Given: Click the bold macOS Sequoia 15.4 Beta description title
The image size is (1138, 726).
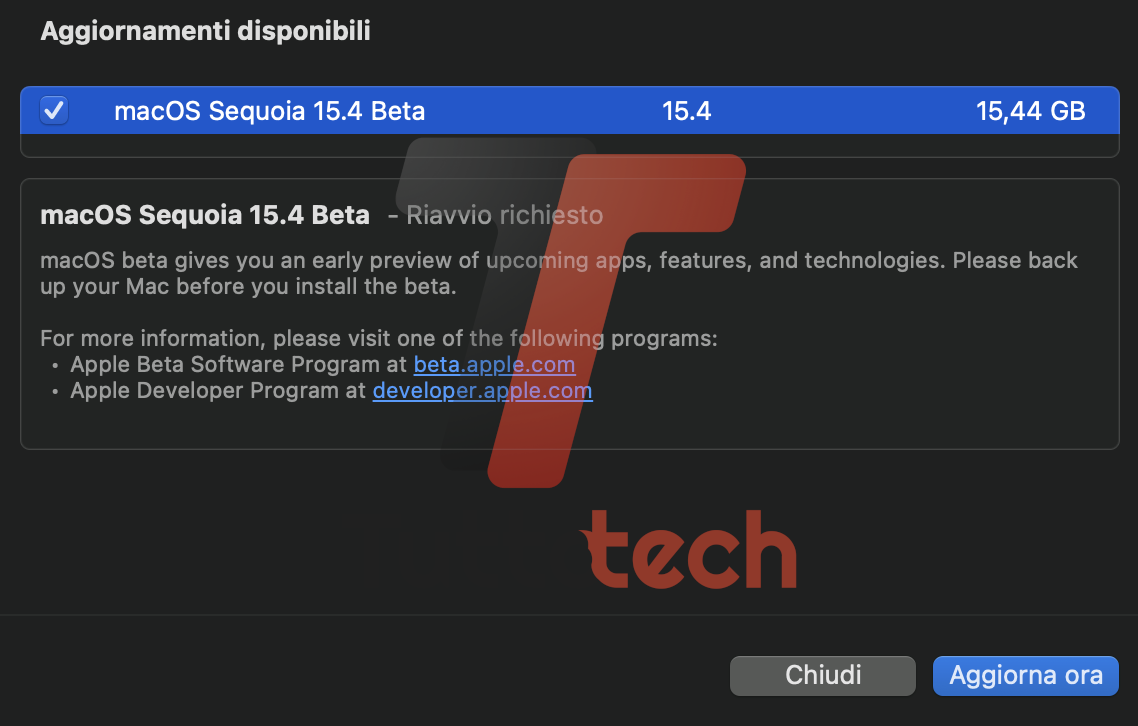Looking at the screenshot, I should tap(205, 215).
